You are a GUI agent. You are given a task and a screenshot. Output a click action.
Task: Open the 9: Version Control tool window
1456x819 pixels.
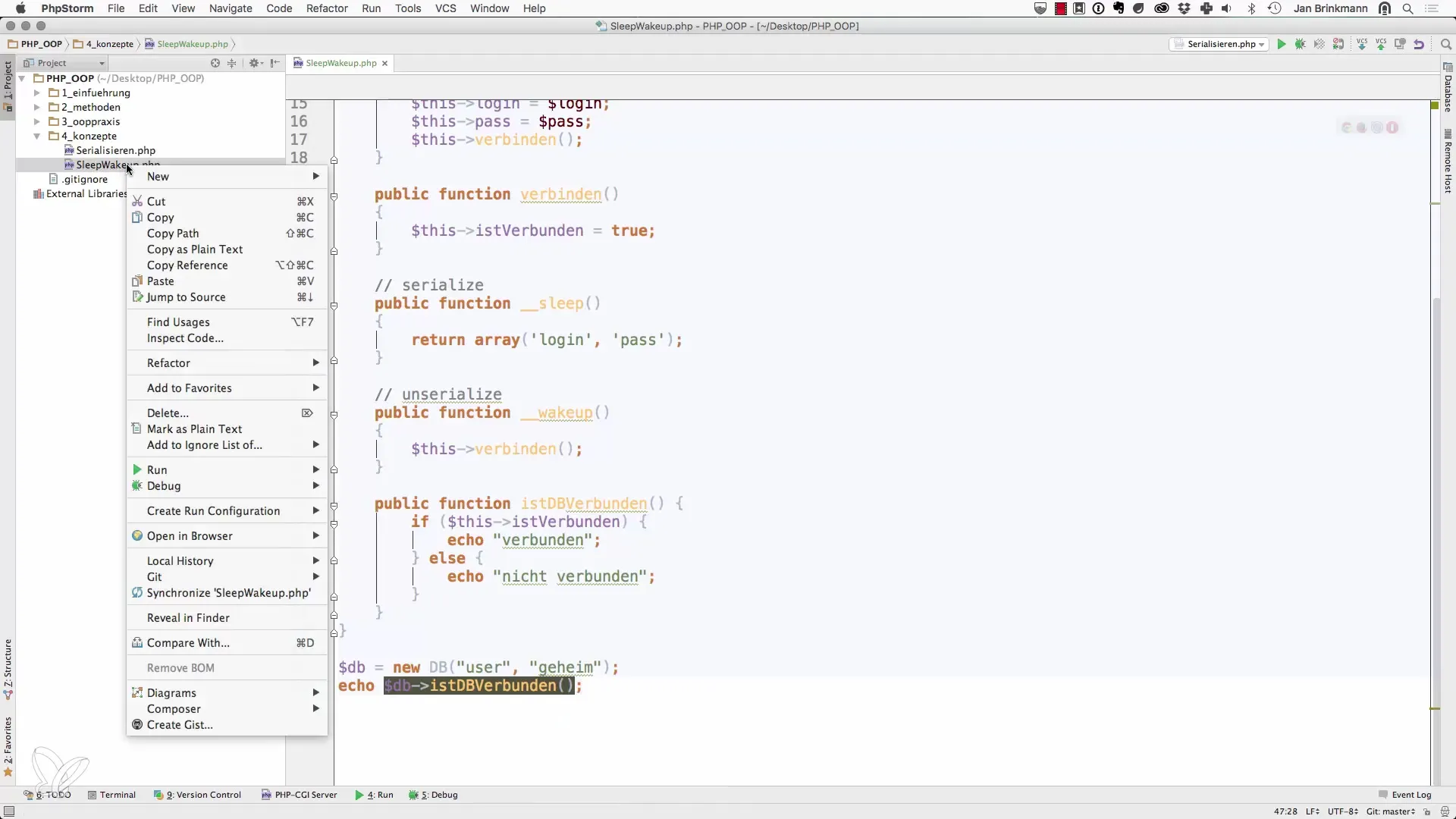197,795
